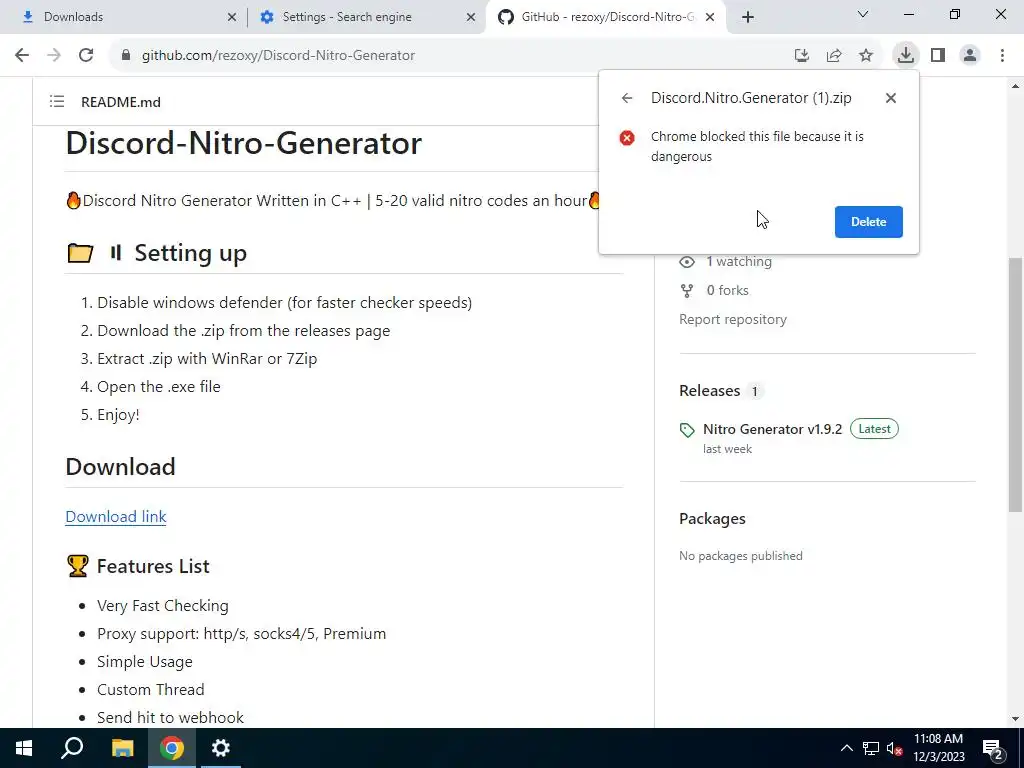Click 'No packages published' text
The width and height of the screenshot is (1024, 768).
click(x=741, y=556)
